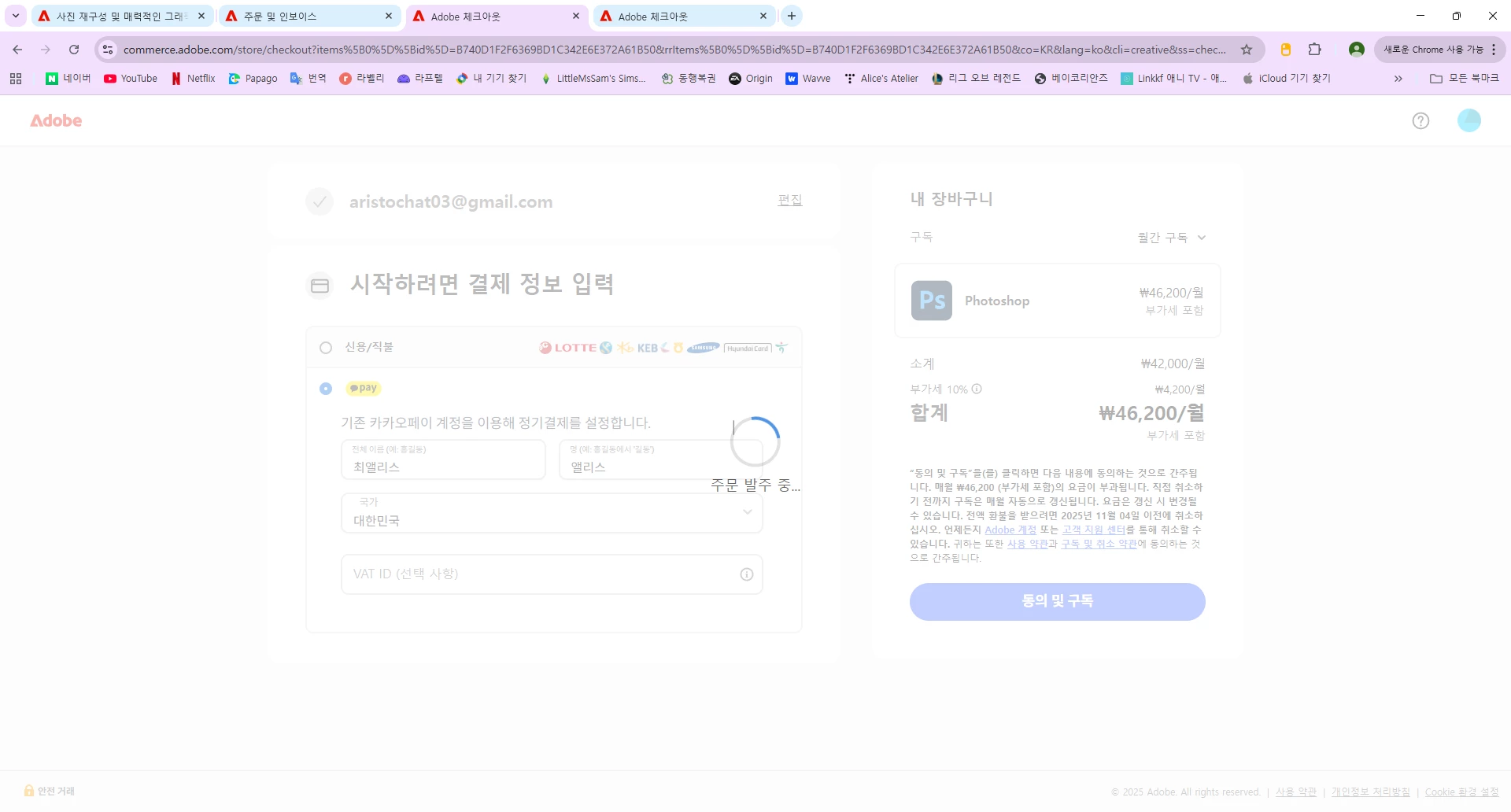Open the 구독 및 취소 약관 link
Screen dimensions: 1511x812
[1099, 544]
